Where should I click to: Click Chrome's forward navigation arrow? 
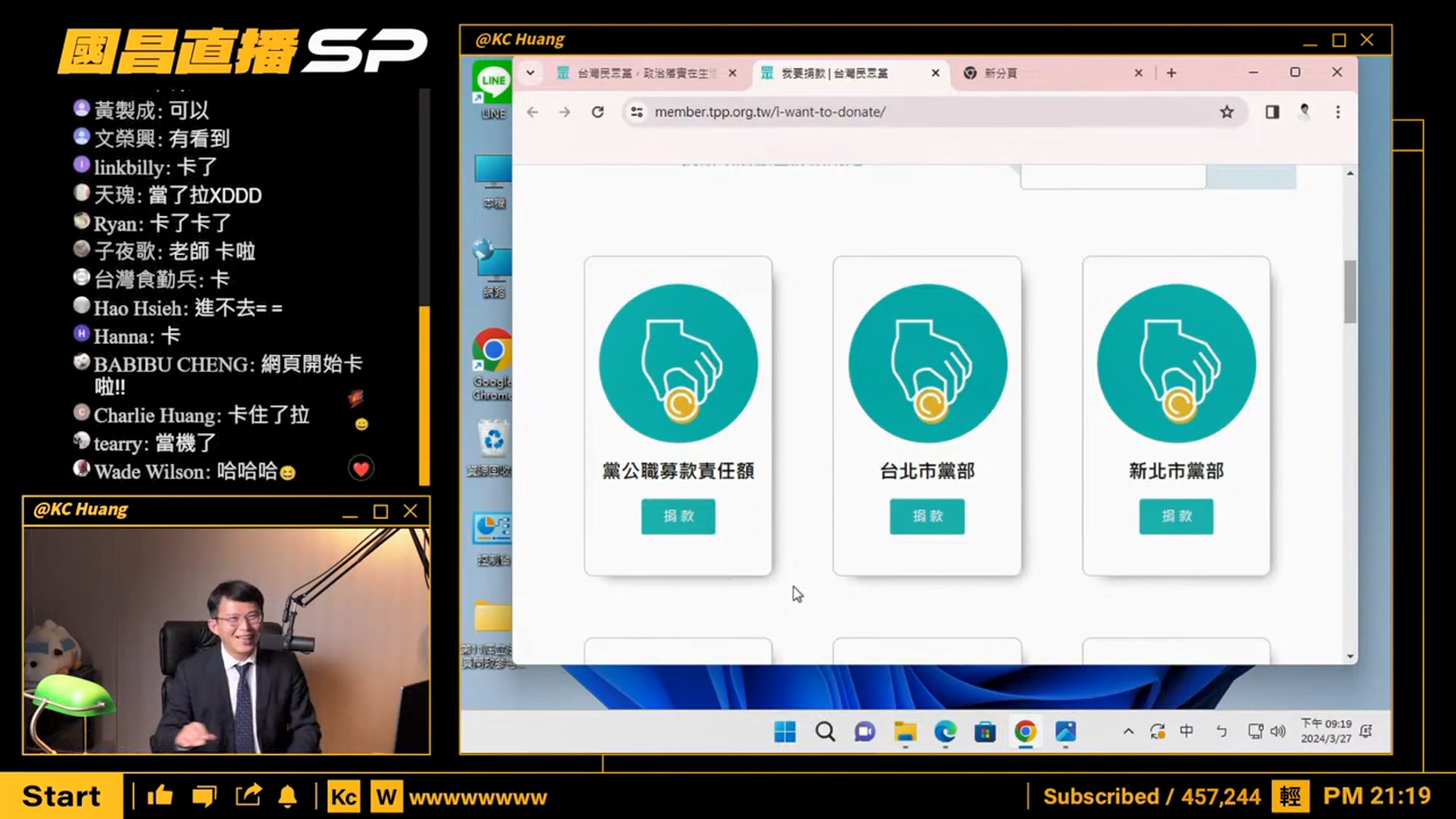pyautogui.click(x=564, y=112)
